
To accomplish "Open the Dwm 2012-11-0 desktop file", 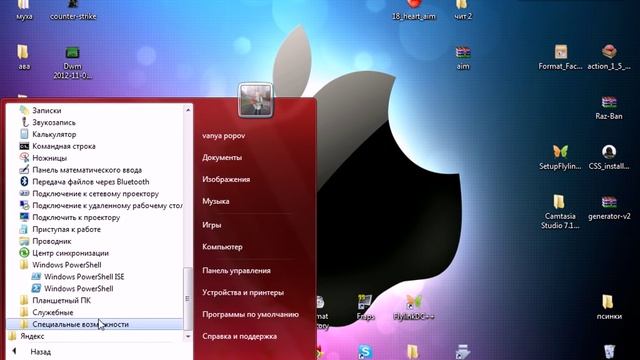I will point(72,62).
